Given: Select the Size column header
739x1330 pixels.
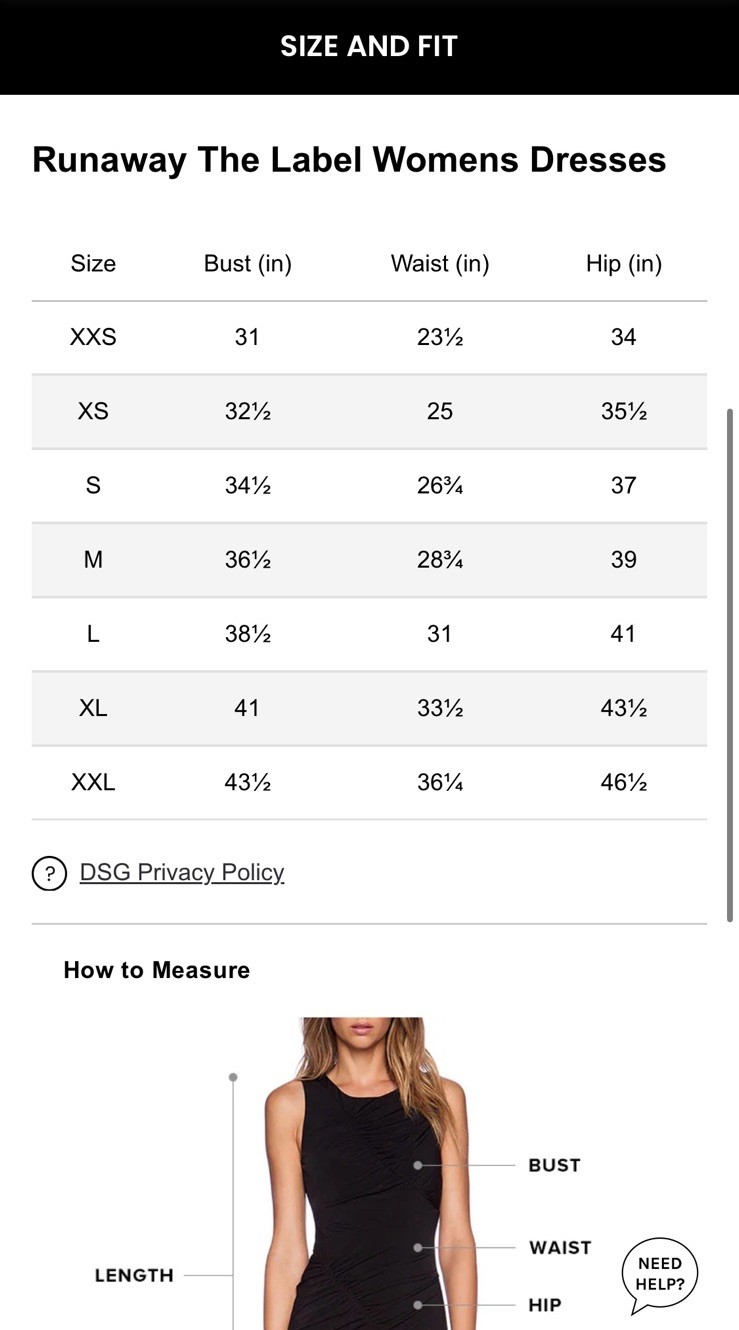Looking at the screenshot, I should [93, 264].
